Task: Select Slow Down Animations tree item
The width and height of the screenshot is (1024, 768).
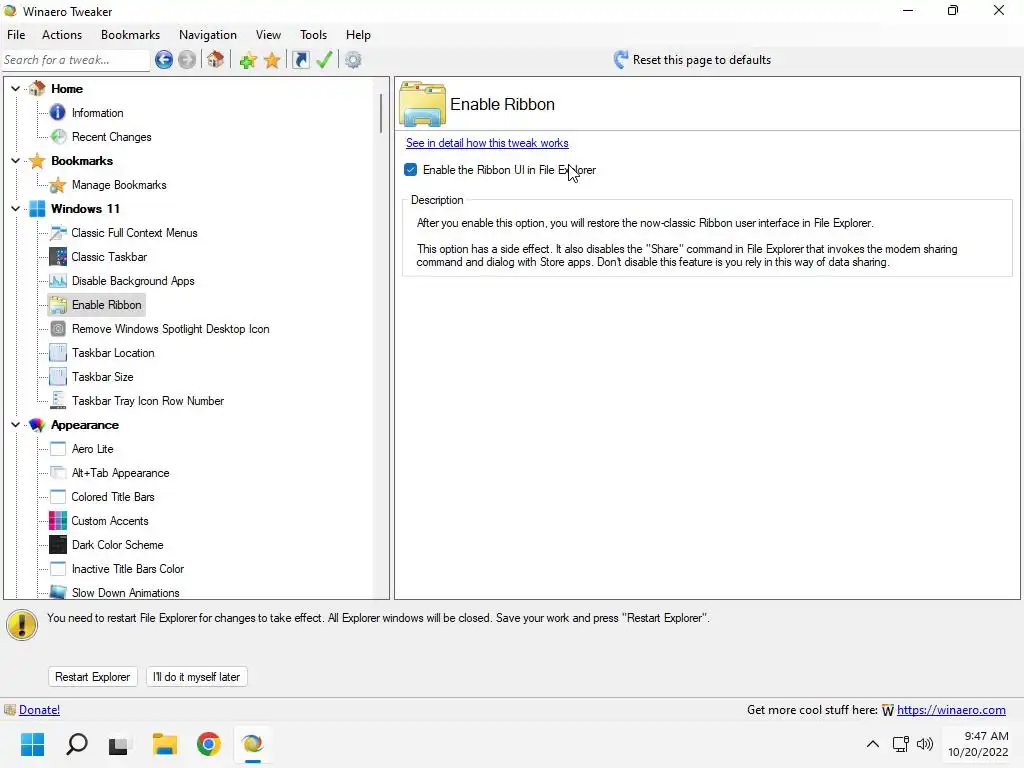Action: point(125,592)
